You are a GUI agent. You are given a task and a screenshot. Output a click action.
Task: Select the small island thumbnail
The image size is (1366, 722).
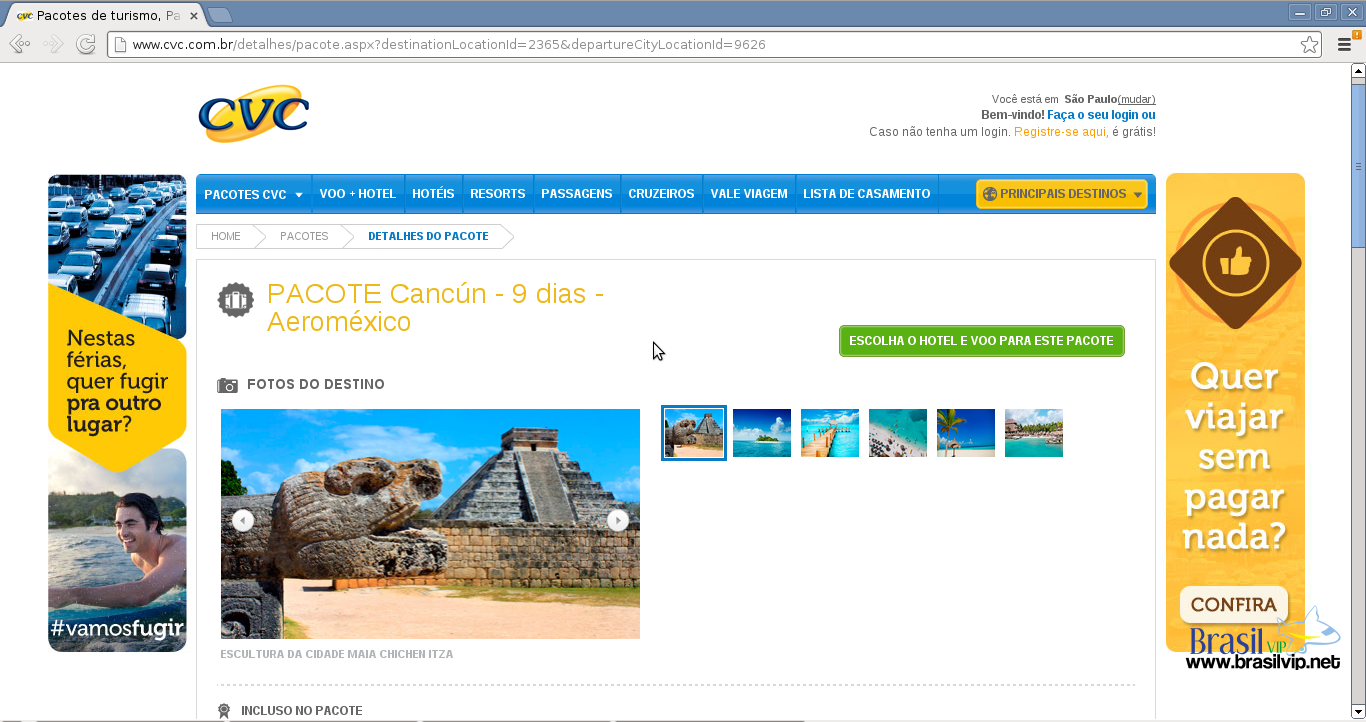coord(762,433)
